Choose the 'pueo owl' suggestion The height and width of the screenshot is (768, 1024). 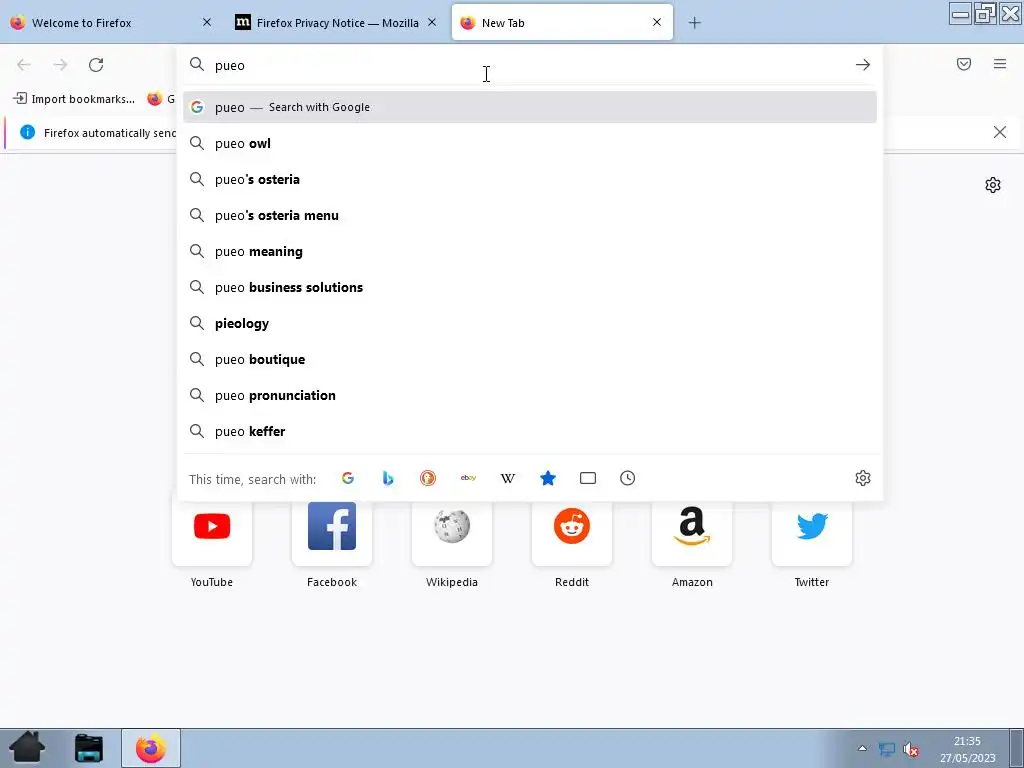(x=530, y=143)
